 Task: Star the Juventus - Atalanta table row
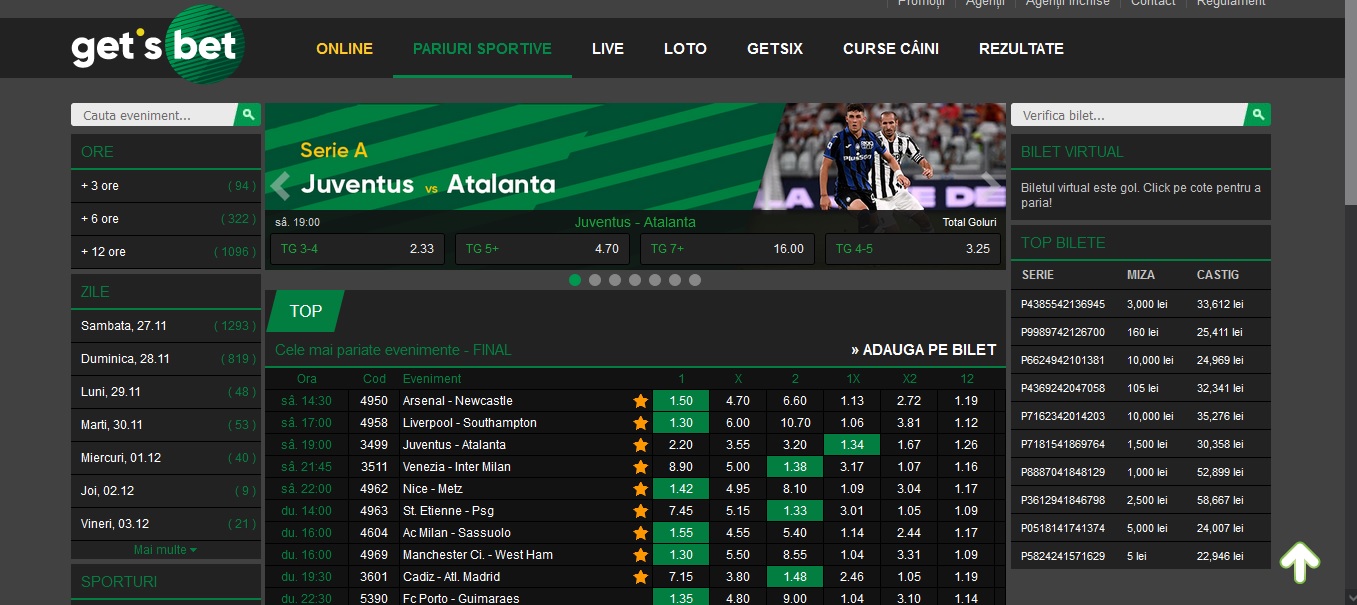point(641,445)
